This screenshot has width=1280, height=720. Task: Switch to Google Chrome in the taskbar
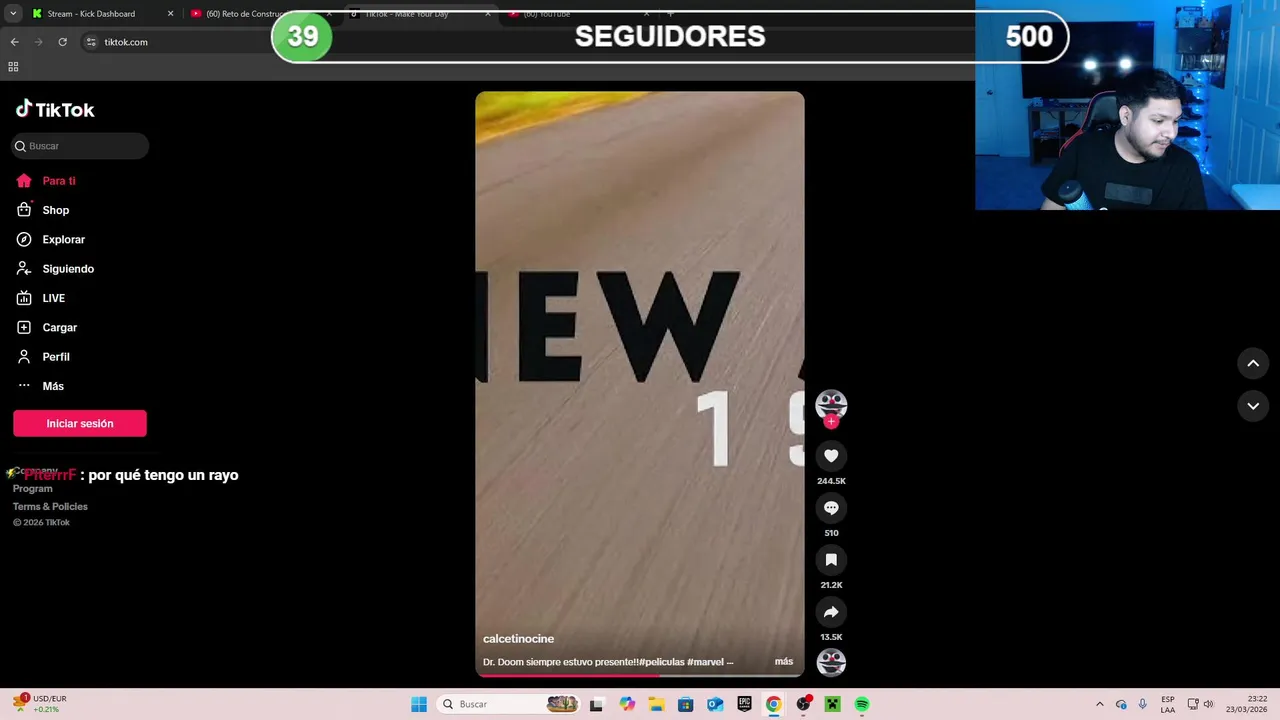pyautogui.click(x=773, y=704)
